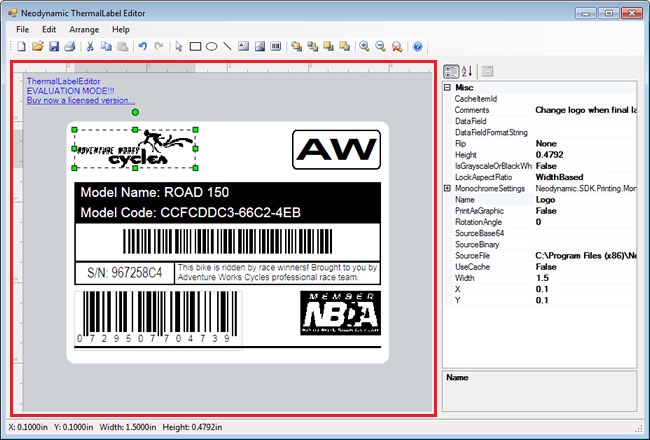This screenshot has width=650, height=440.
Task: Change UseCache value False
Action: (x=585, y=267)
